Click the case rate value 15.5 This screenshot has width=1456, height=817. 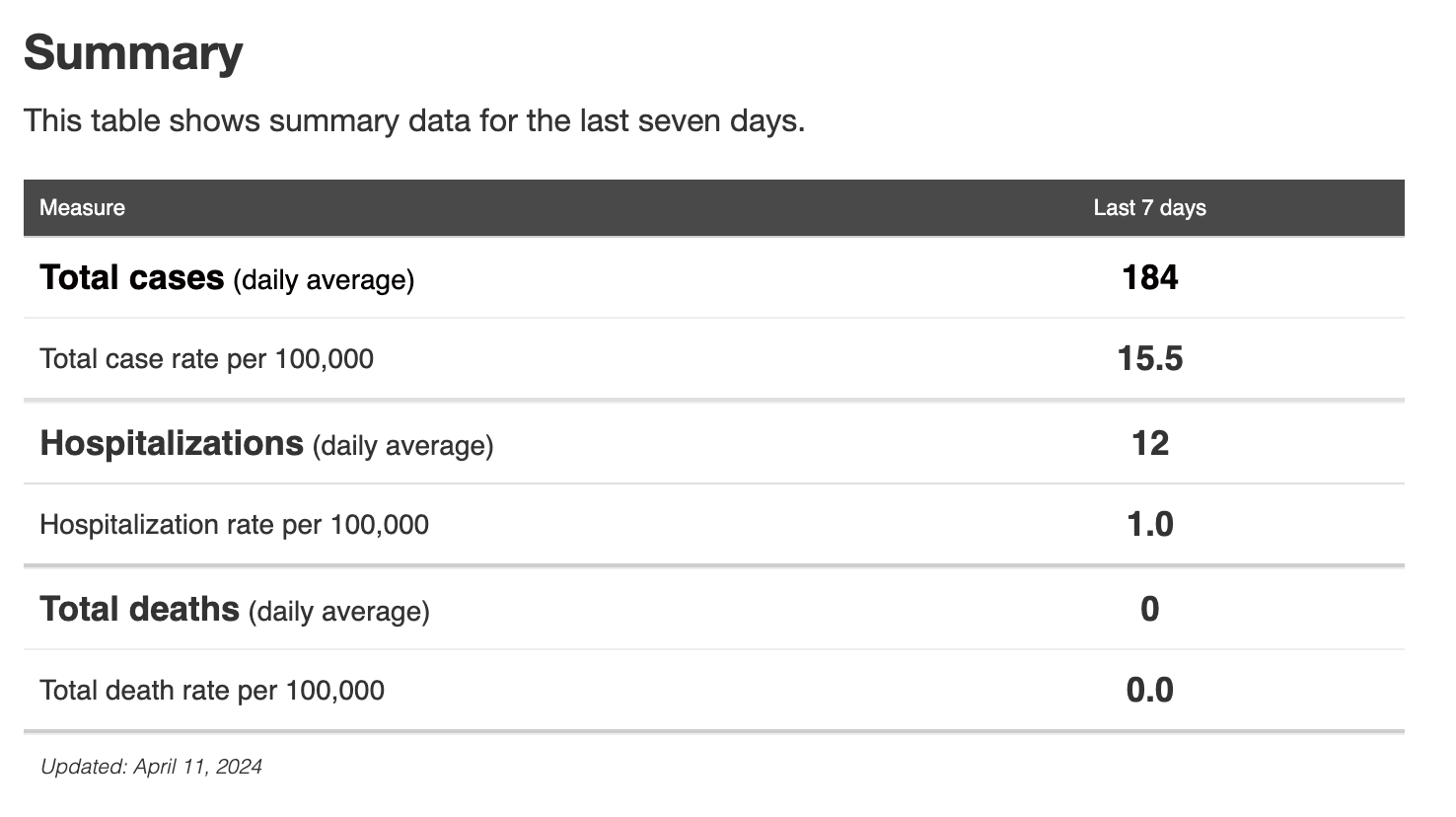pyautogui.click(x=1149, y=359)
